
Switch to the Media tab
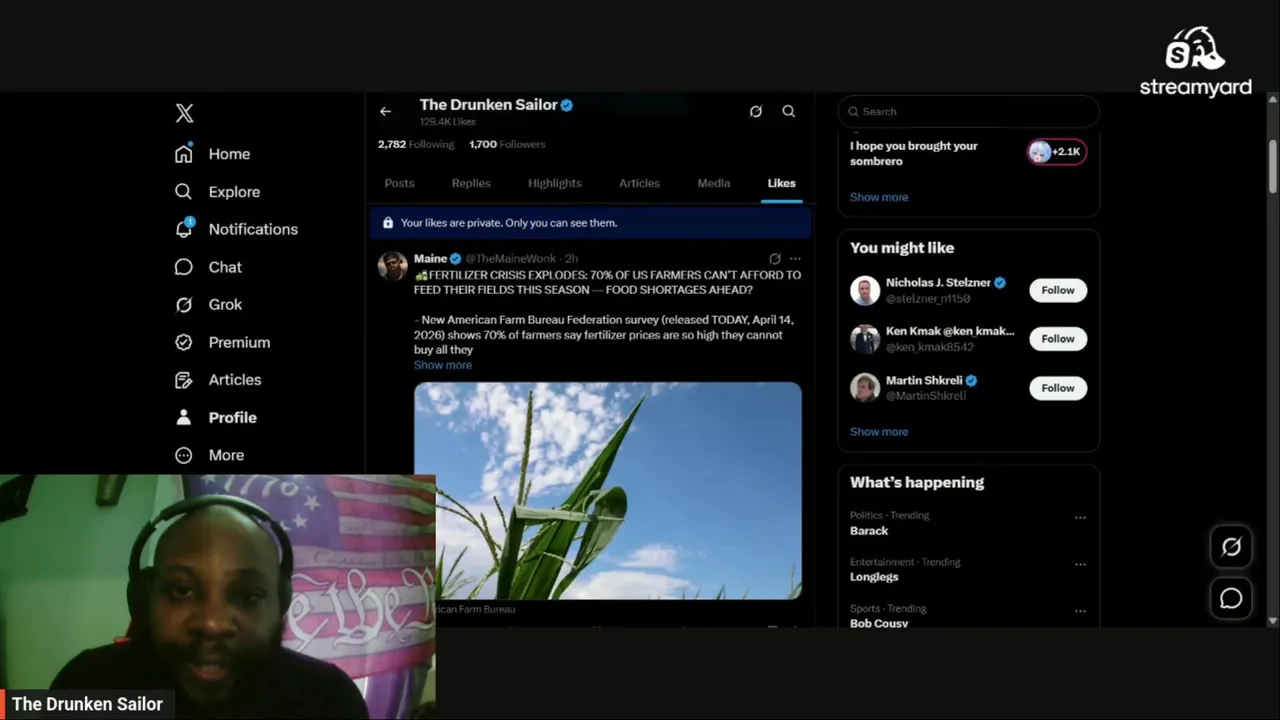tap(714, 183)
